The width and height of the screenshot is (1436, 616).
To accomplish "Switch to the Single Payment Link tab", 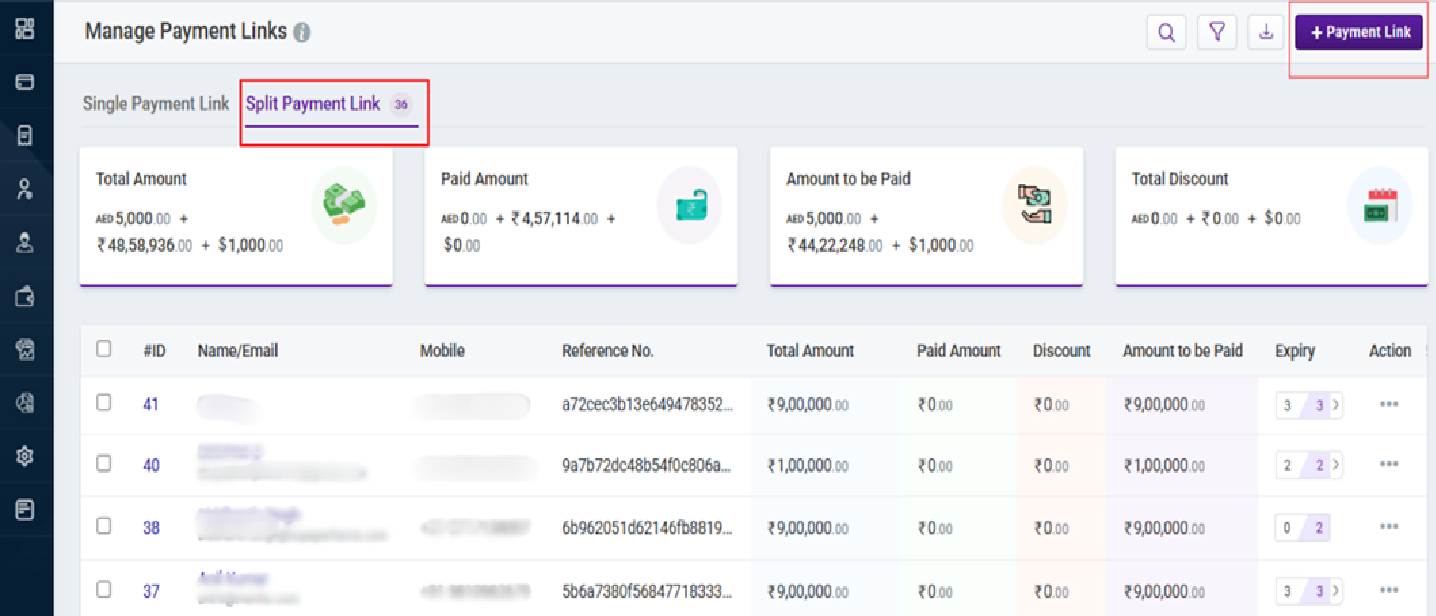I will 156,103.
